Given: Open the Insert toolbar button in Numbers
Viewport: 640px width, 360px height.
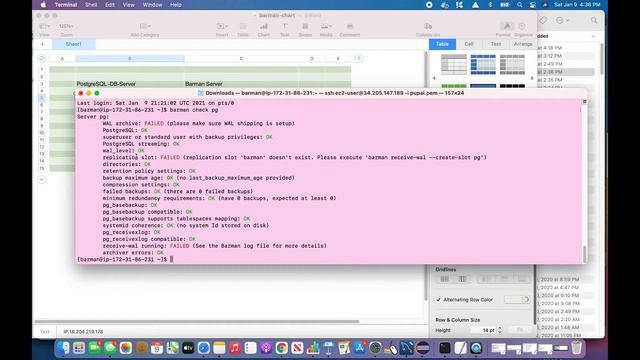Looking at the screenshot, I should 222,29.
